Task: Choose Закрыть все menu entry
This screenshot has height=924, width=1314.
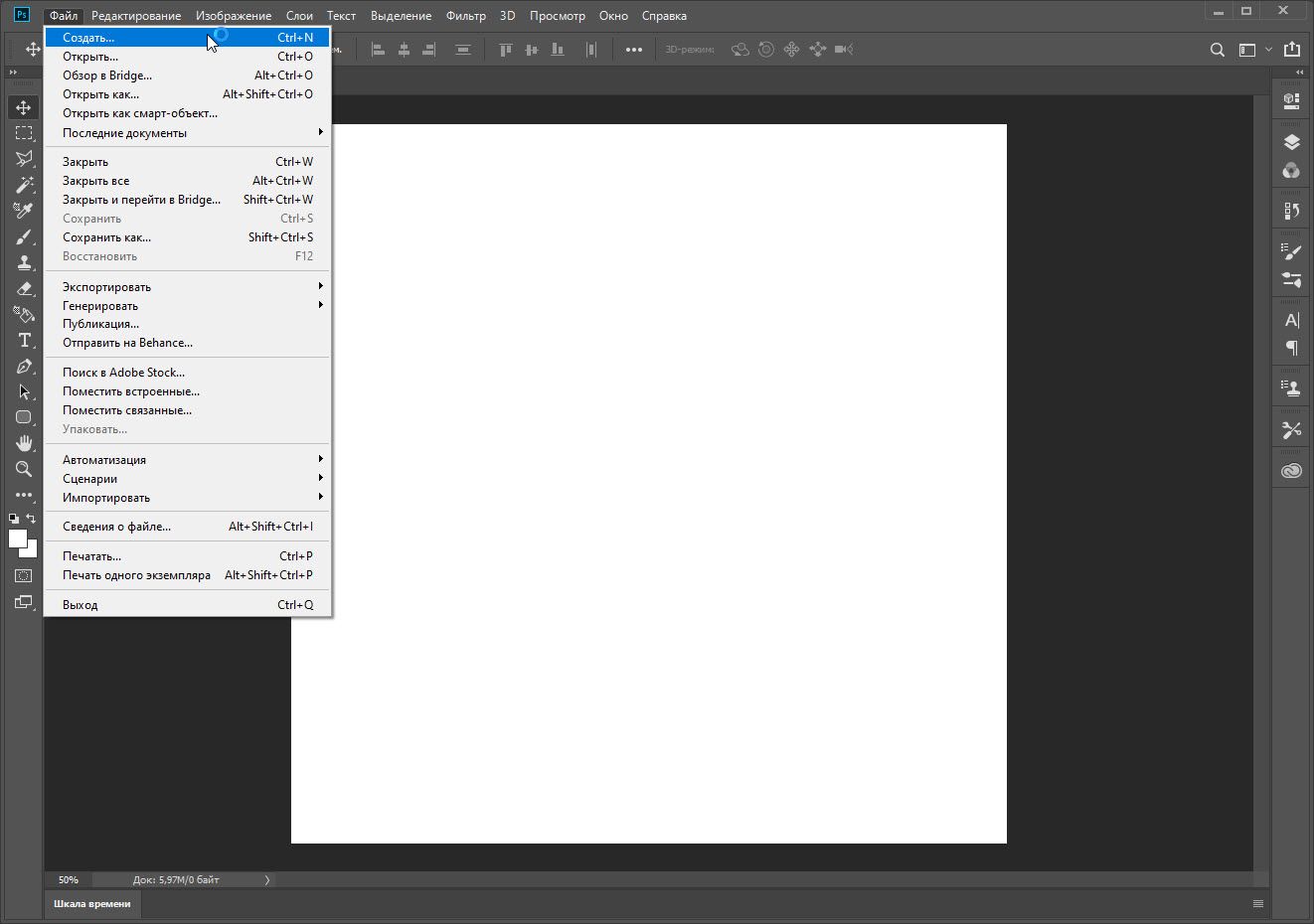Action: [x=187, y=181]
